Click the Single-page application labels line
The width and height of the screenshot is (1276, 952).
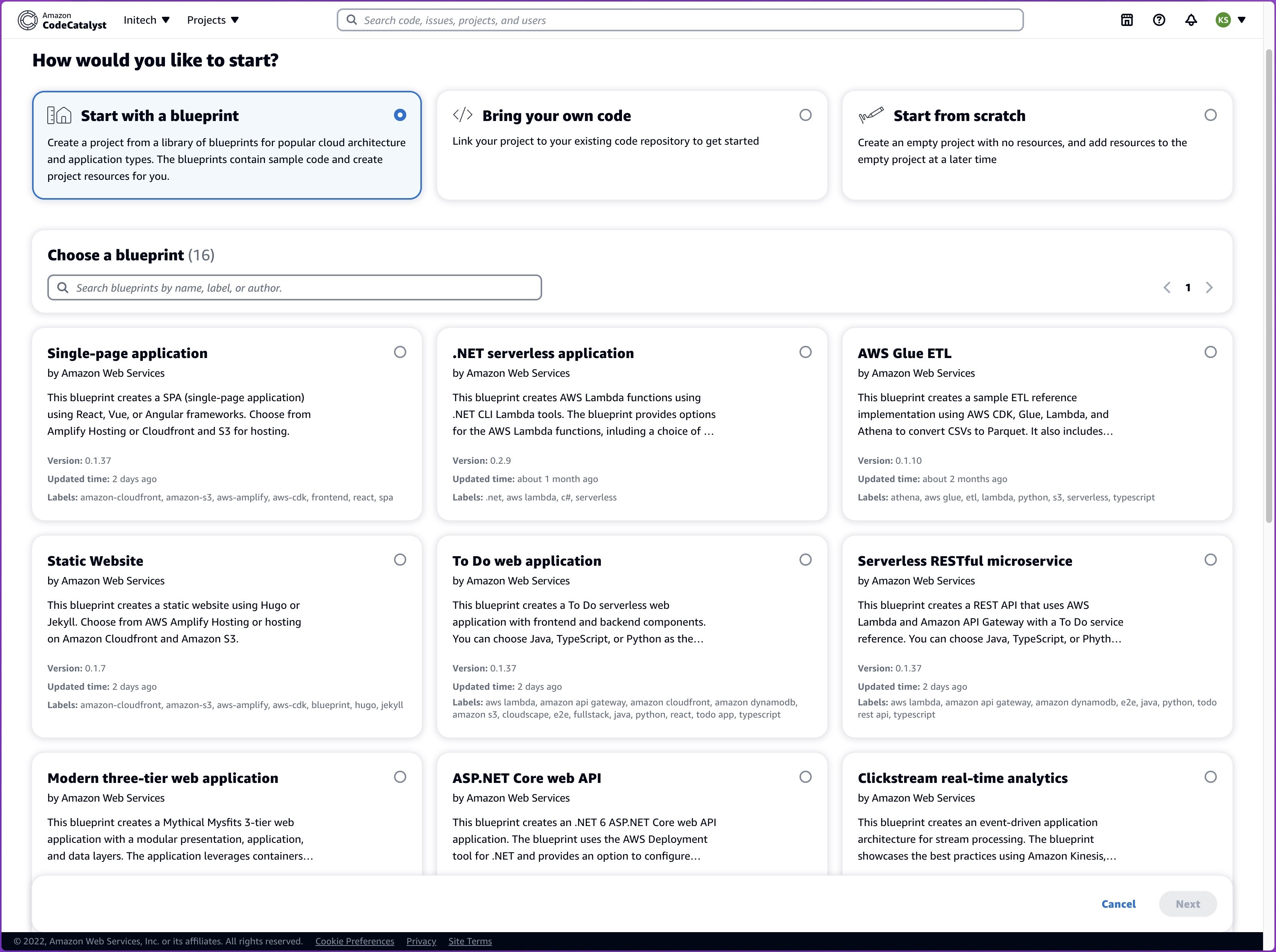tap(220, 497)
